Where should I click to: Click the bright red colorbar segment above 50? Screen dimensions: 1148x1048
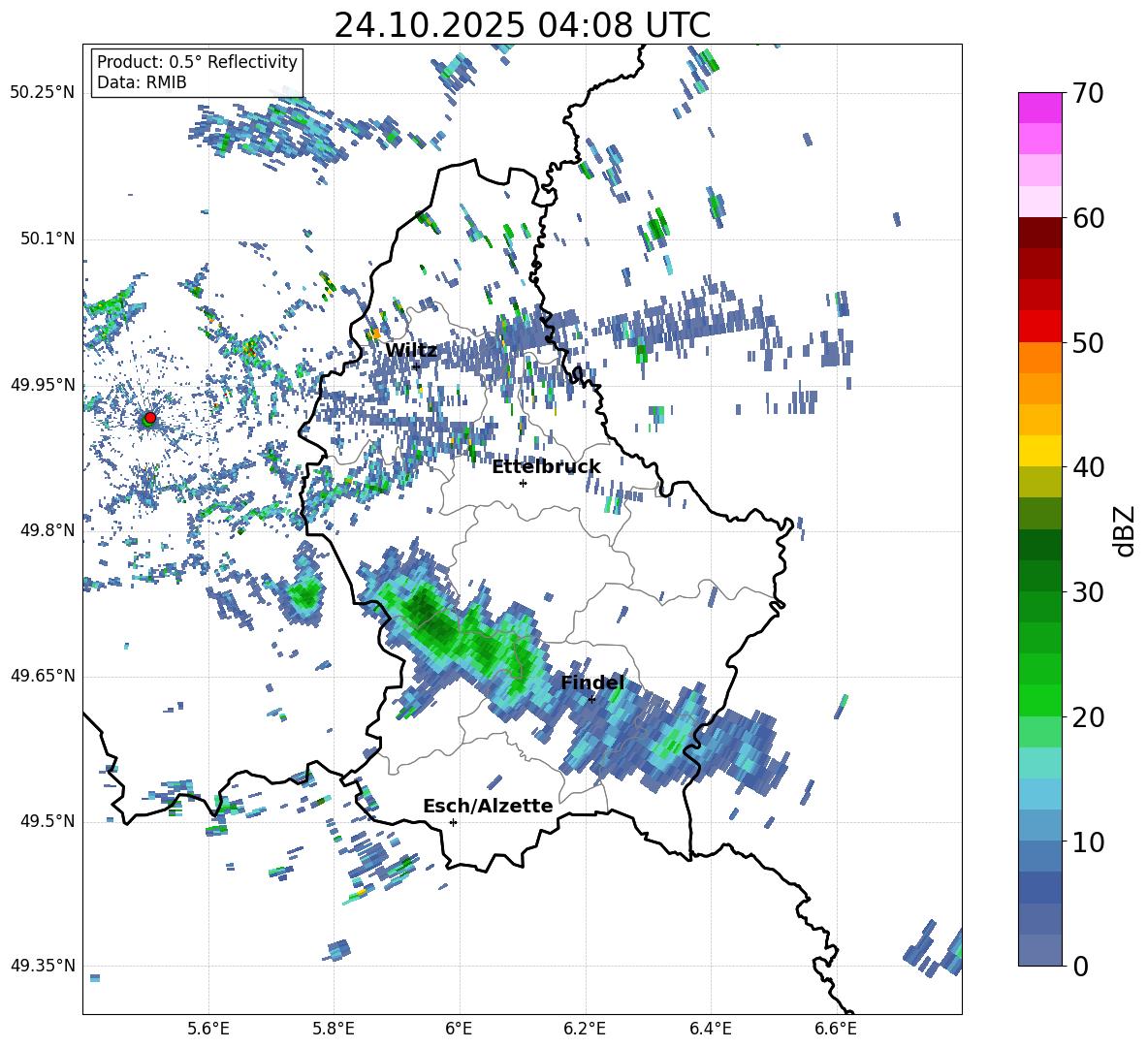[1039, 327]
